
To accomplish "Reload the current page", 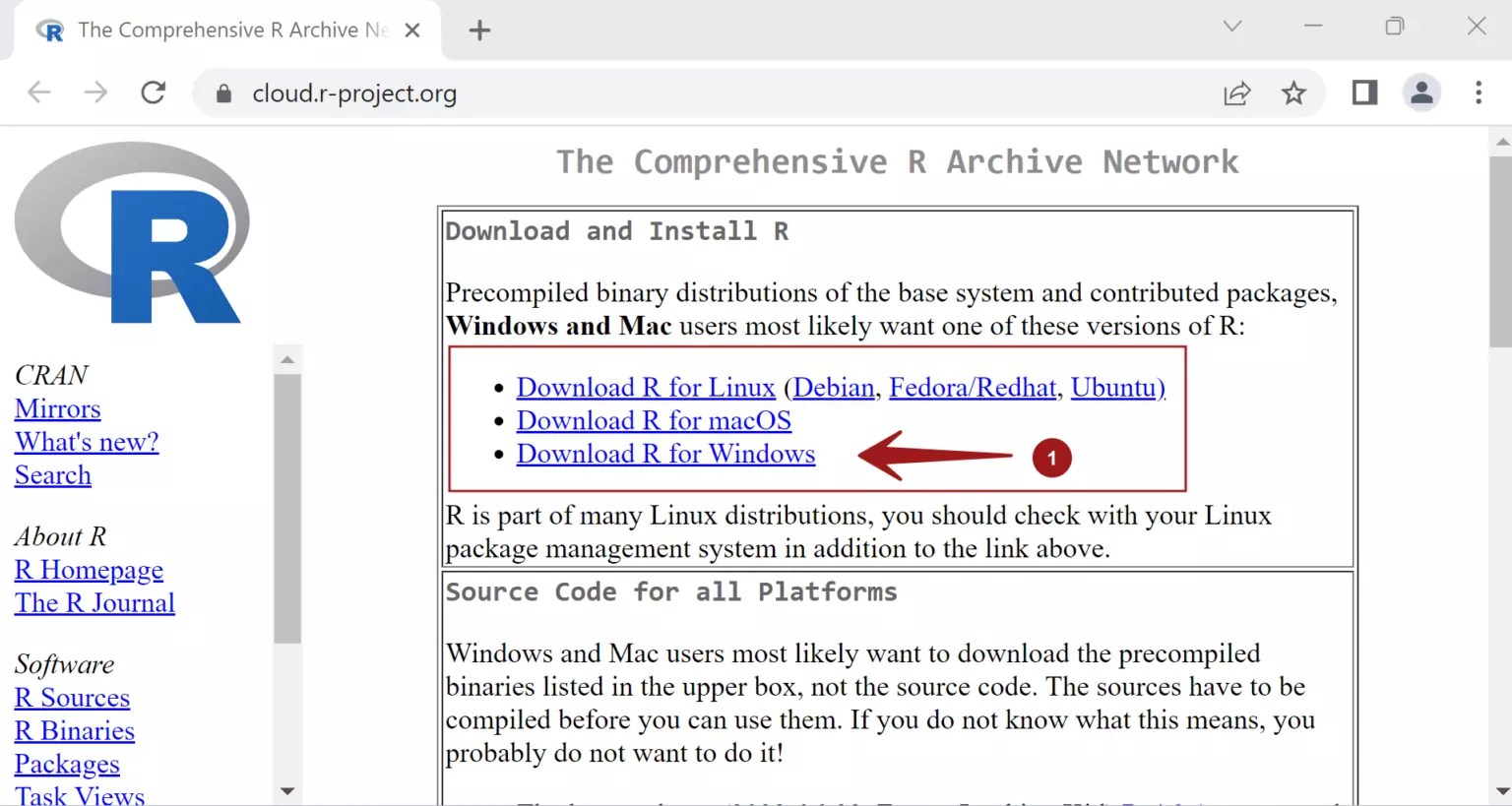I will 154,93.
